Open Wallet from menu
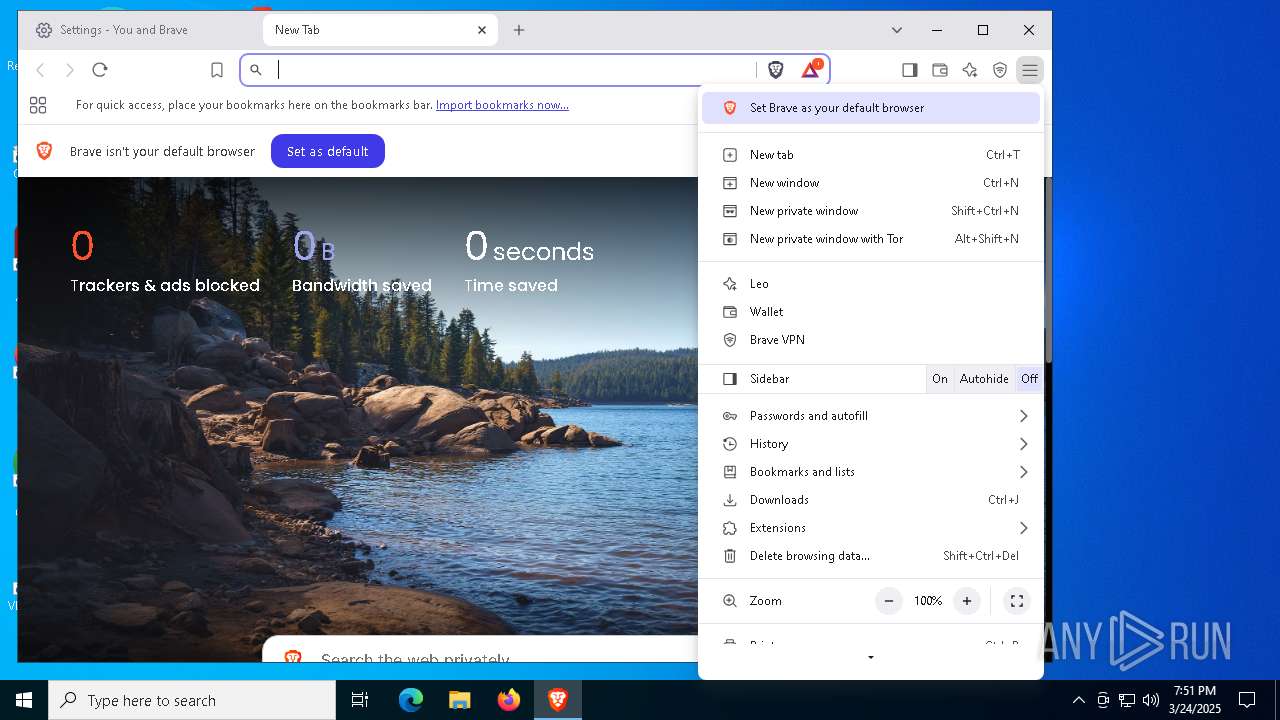 click(871, 312)
